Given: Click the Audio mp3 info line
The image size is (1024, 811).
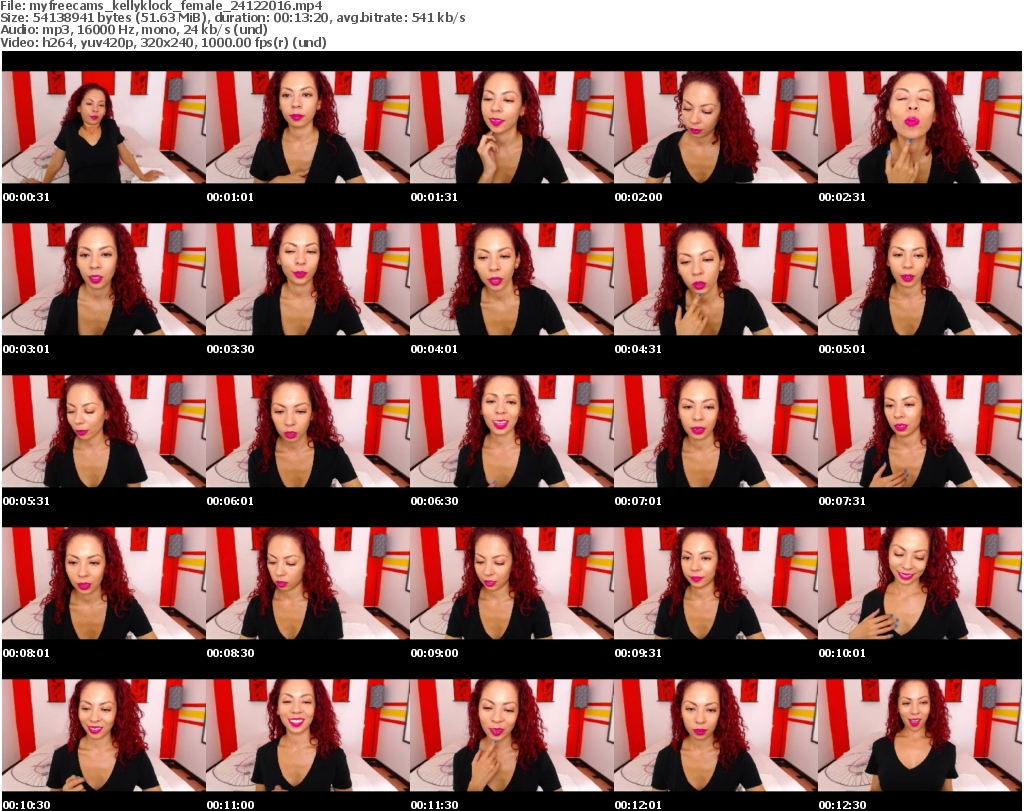Looking at the screenshot, I should click(x=134, y=30).
